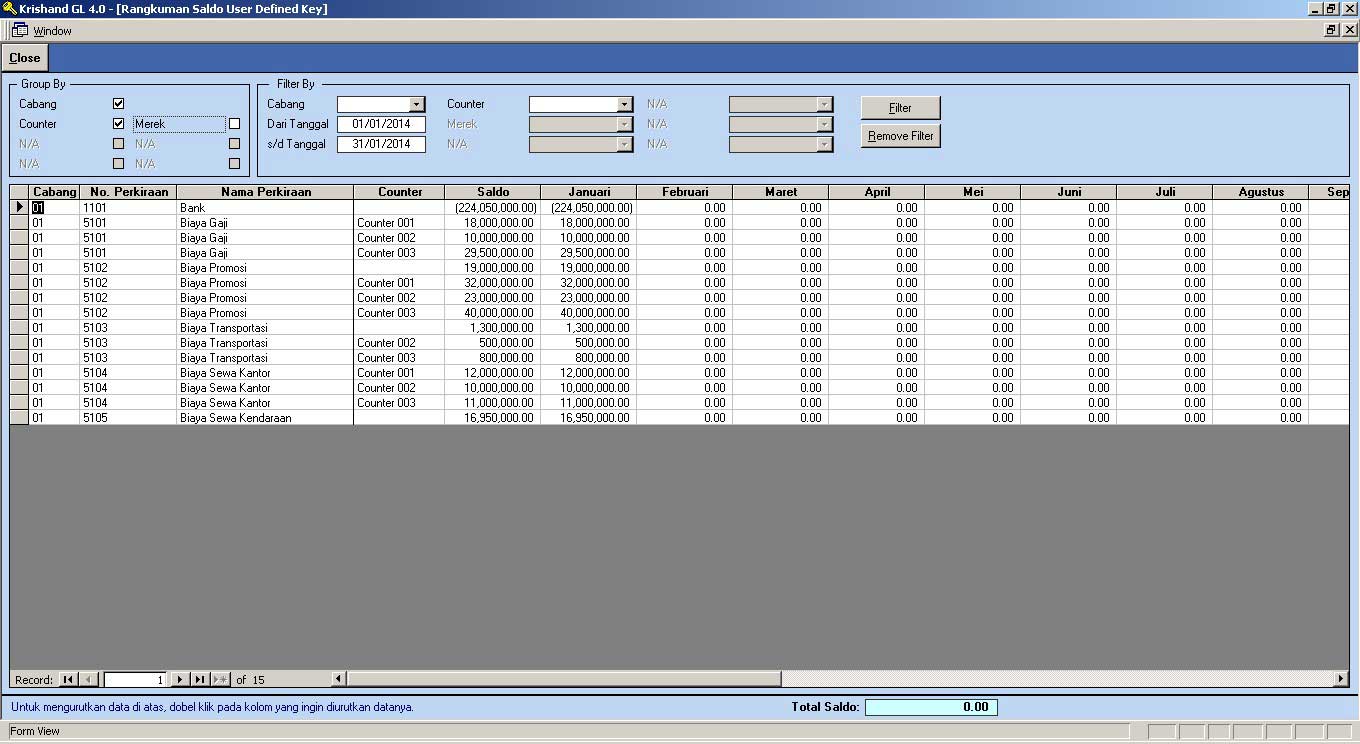Go to previous record navigation button

click(x=88, y=679)
